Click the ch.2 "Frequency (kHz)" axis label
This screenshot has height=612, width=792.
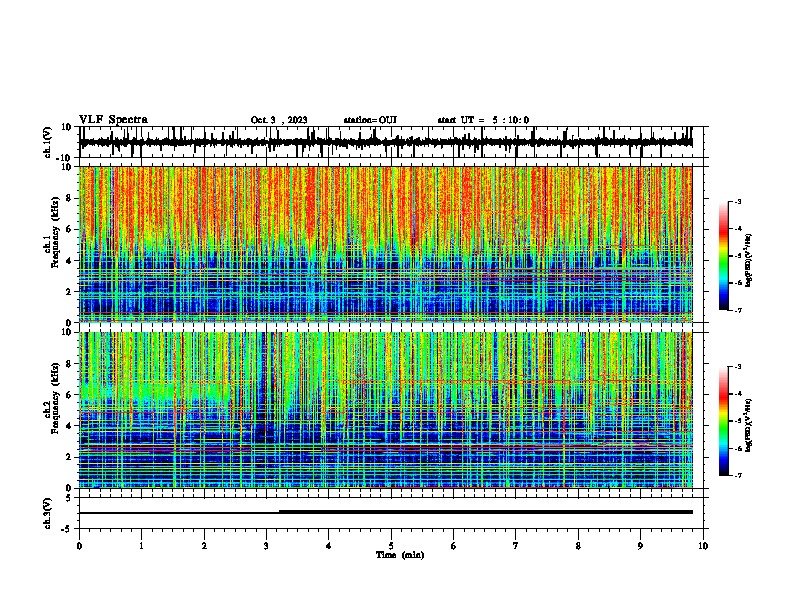tap(55, 398)
